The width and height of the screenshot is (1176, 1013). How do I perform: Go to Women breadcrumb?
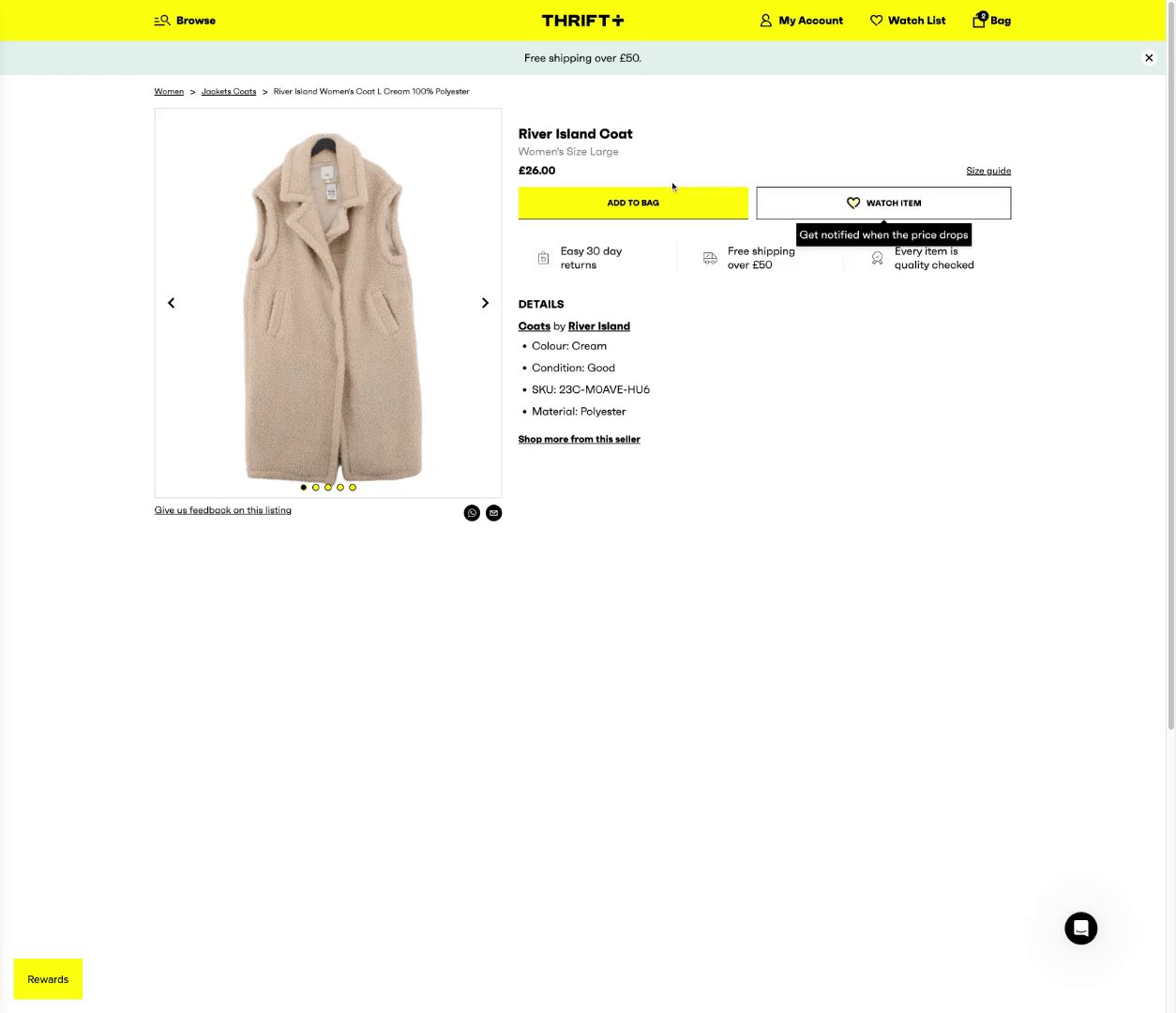[x=169, y=92]
